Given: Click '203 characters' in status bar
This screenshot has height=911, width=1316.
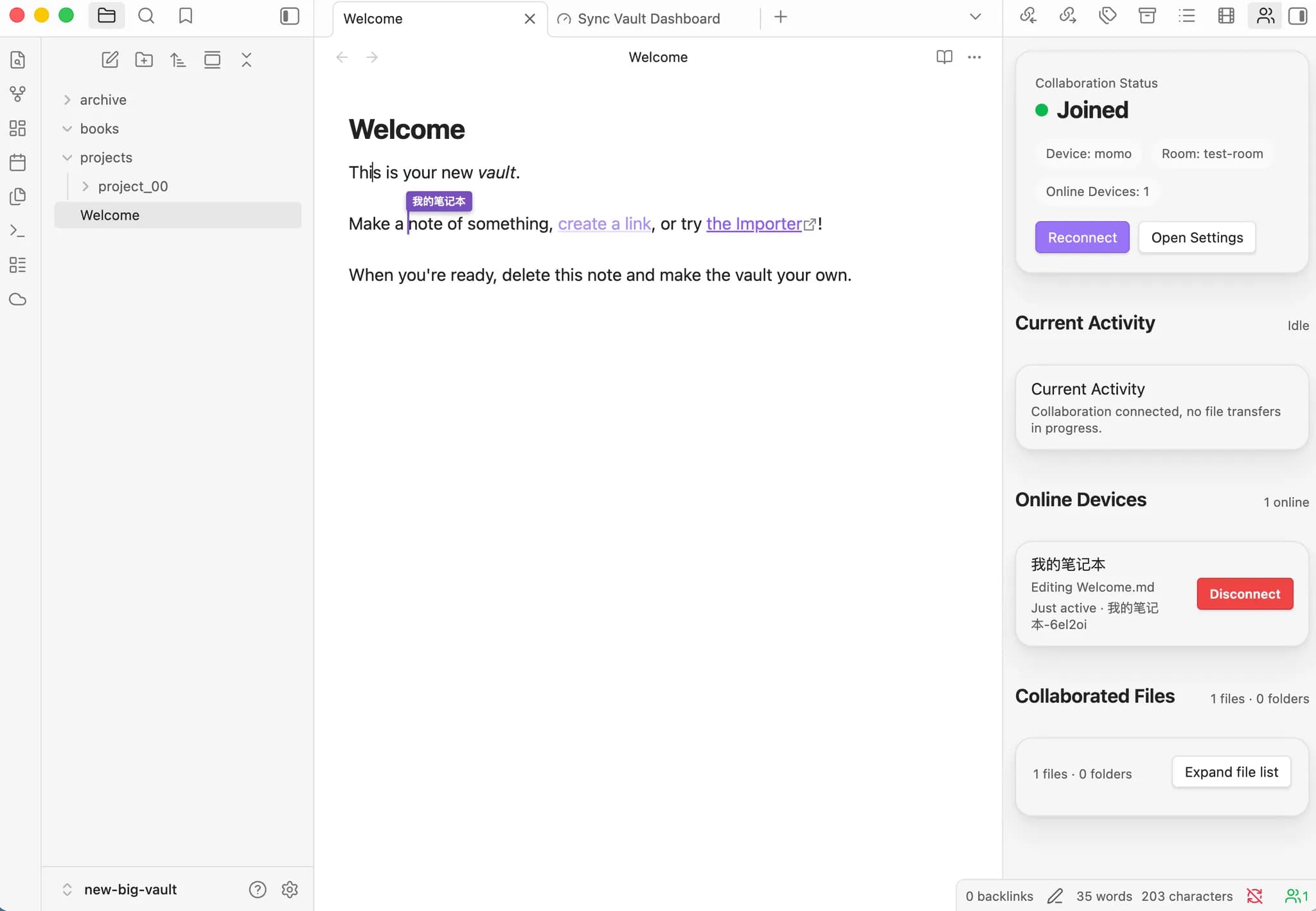Looking at the screenshot, I should point(1187,896).
